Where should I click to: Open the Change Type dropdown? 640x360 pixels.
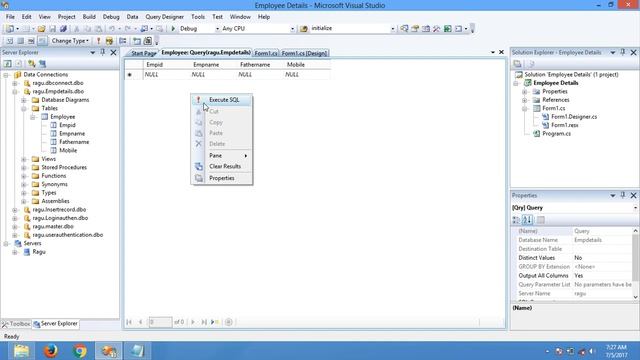[x=70, y=41]
